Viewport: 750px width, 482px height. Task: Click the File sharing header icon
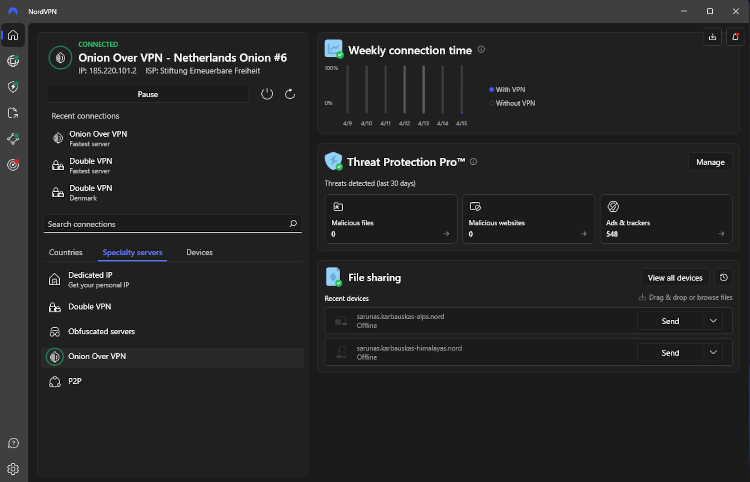[x=333, y=277]
